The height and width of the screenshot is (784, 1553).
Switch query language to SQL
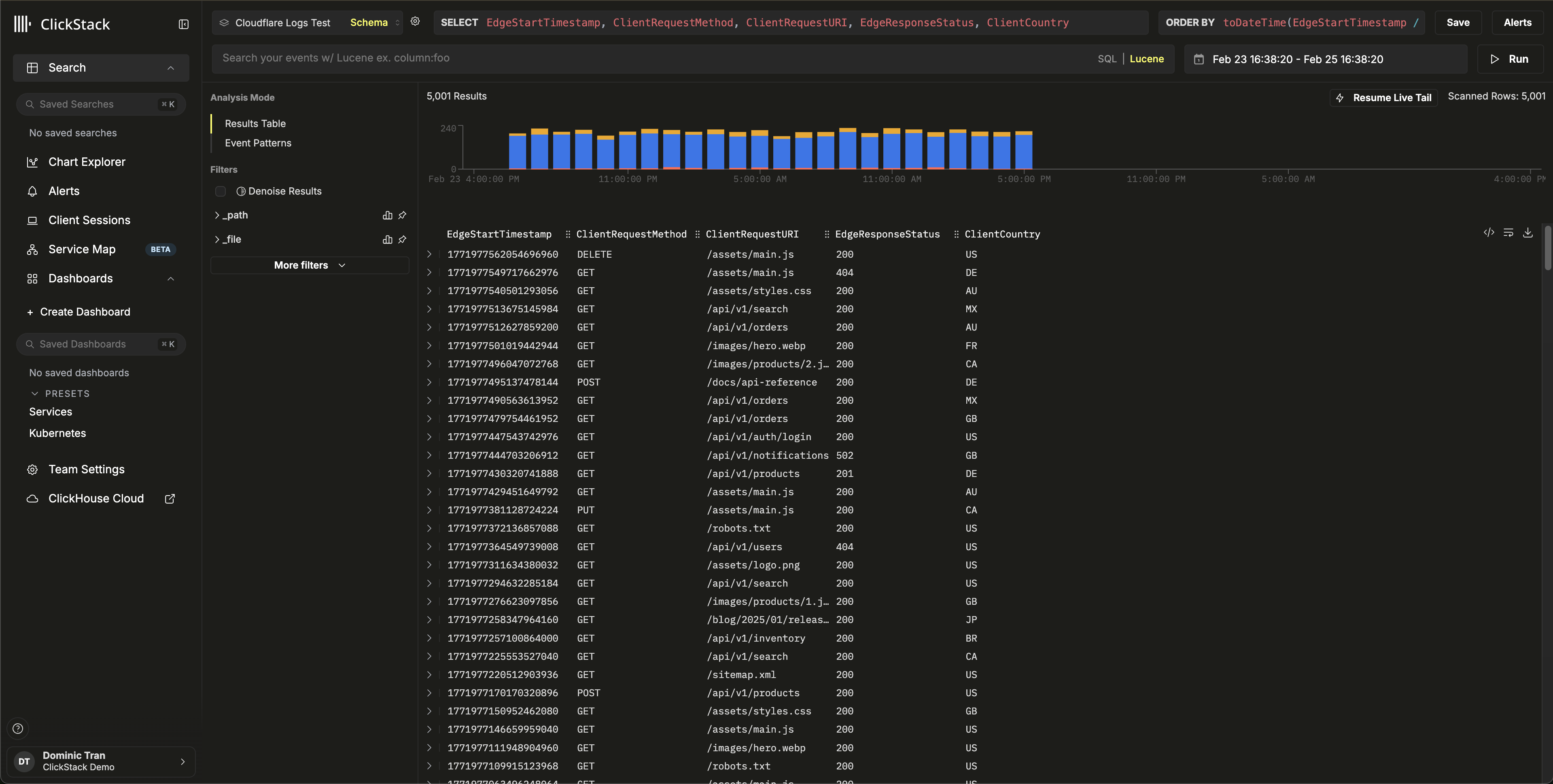point(1107,59)
